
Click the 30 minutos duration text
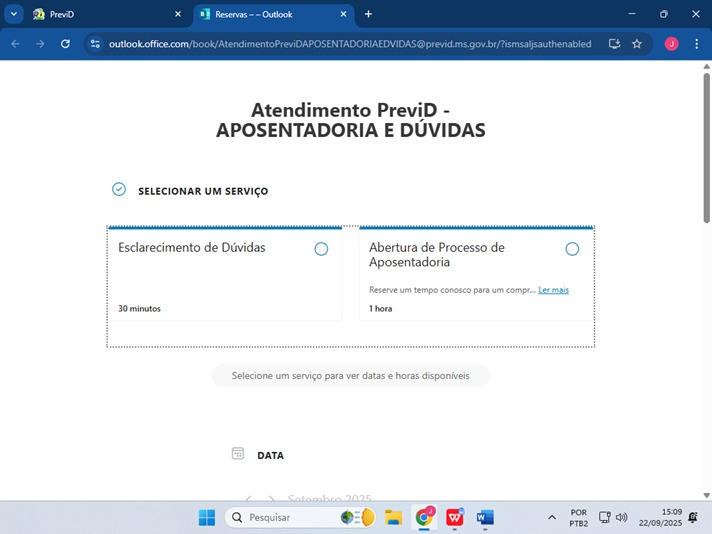pyautogui.click(x=139, y=309)
